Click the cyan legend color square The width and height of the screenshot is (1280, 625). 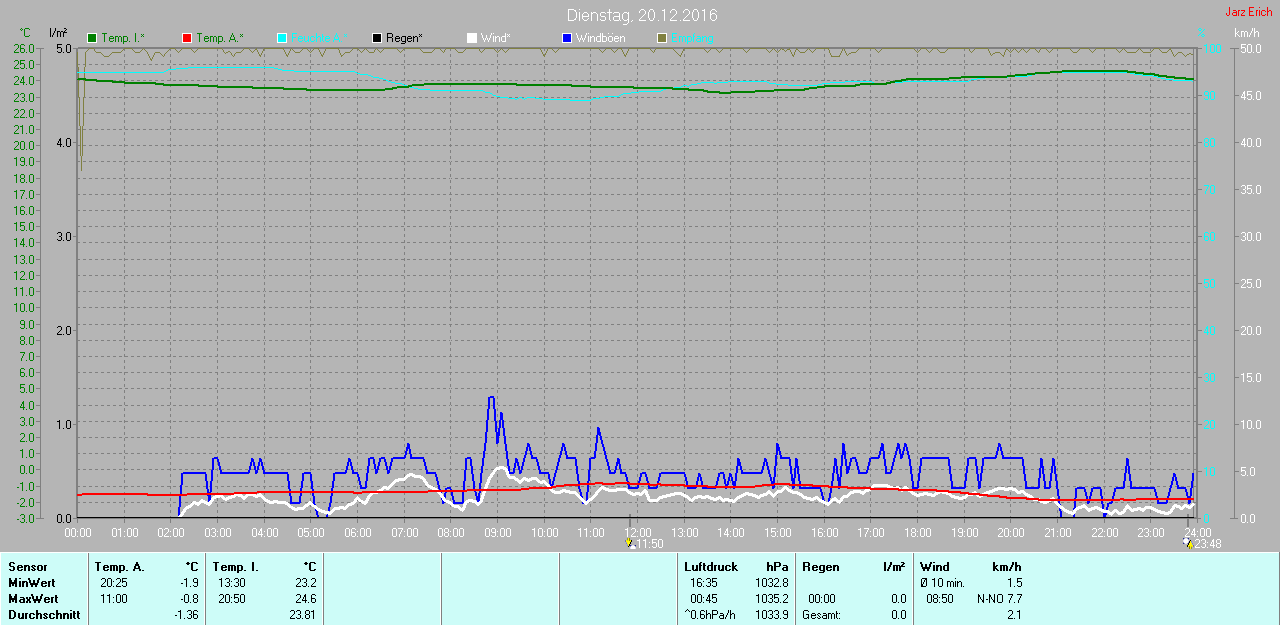(x=282, y=38)
